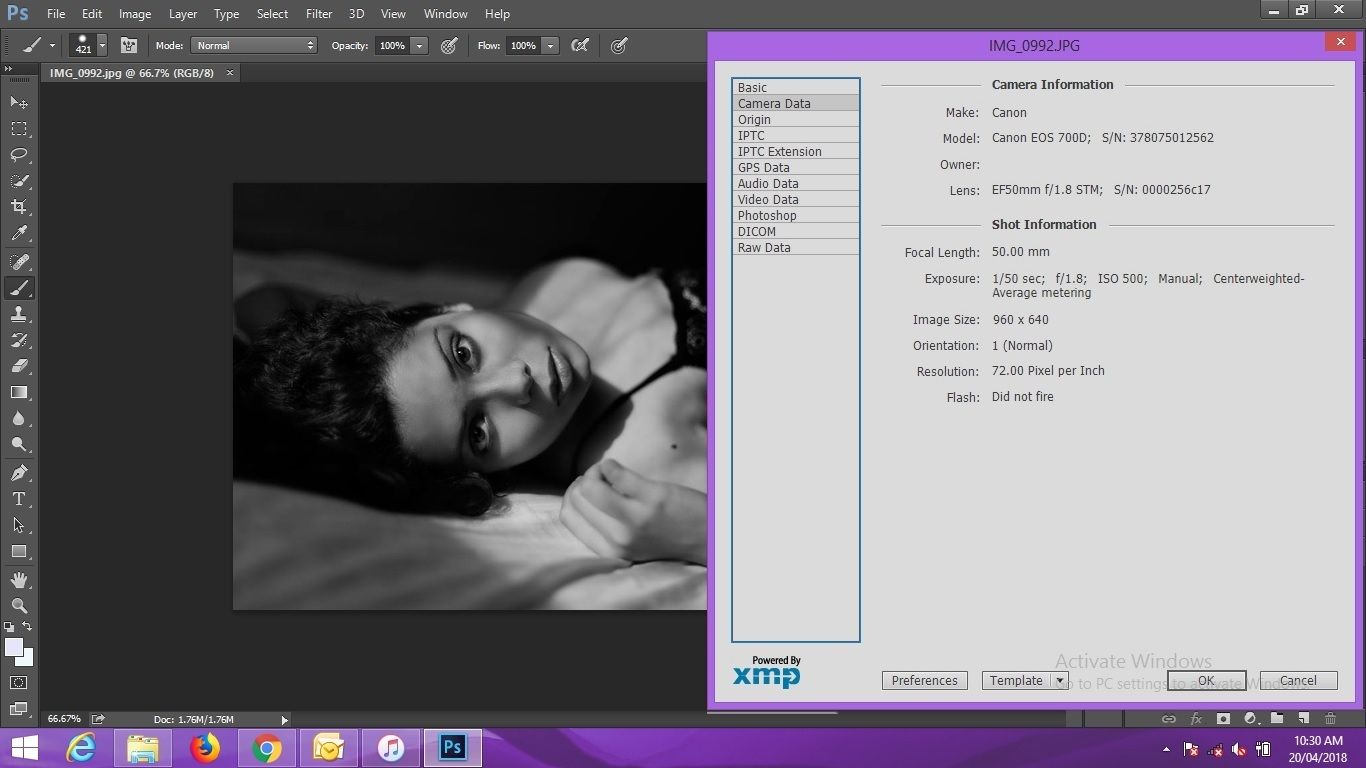Select the Move tool
Viewport: 1366px width, 768px height.
tap(19, 102)
